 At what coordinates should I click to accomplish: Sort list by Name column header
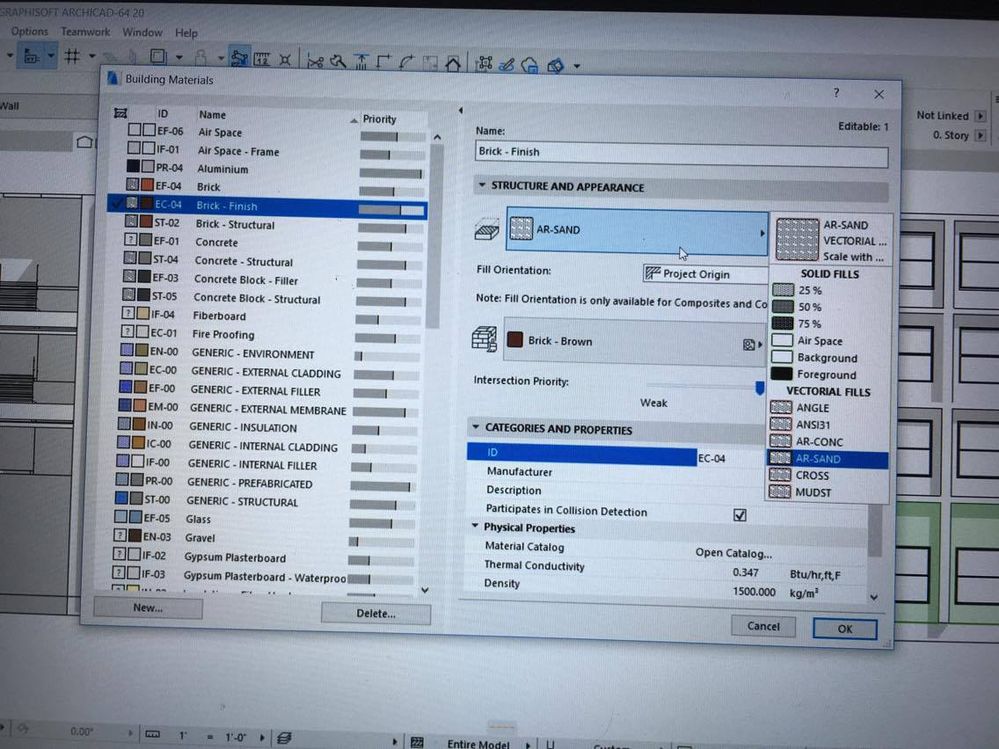tap(212, 115)
